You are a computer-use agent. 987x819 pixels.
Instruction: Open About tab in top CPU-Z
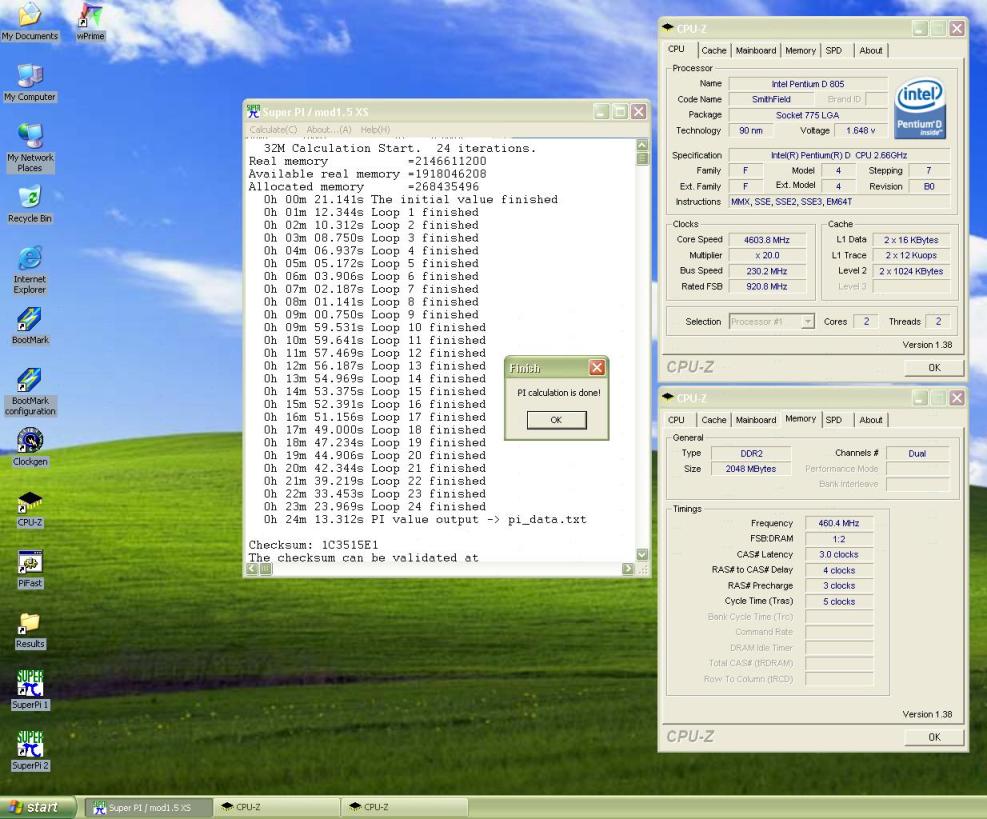pyautogui.click(x=871, y=50)
